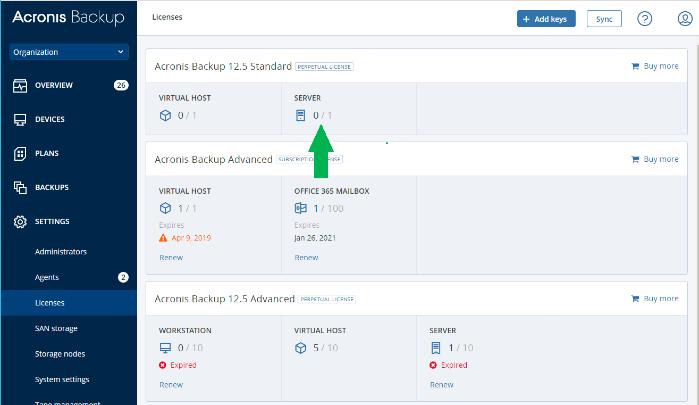Click Buy more for 12.5 Standard
The height and width of the screenshot is (405, 699).
coord(661,66)
